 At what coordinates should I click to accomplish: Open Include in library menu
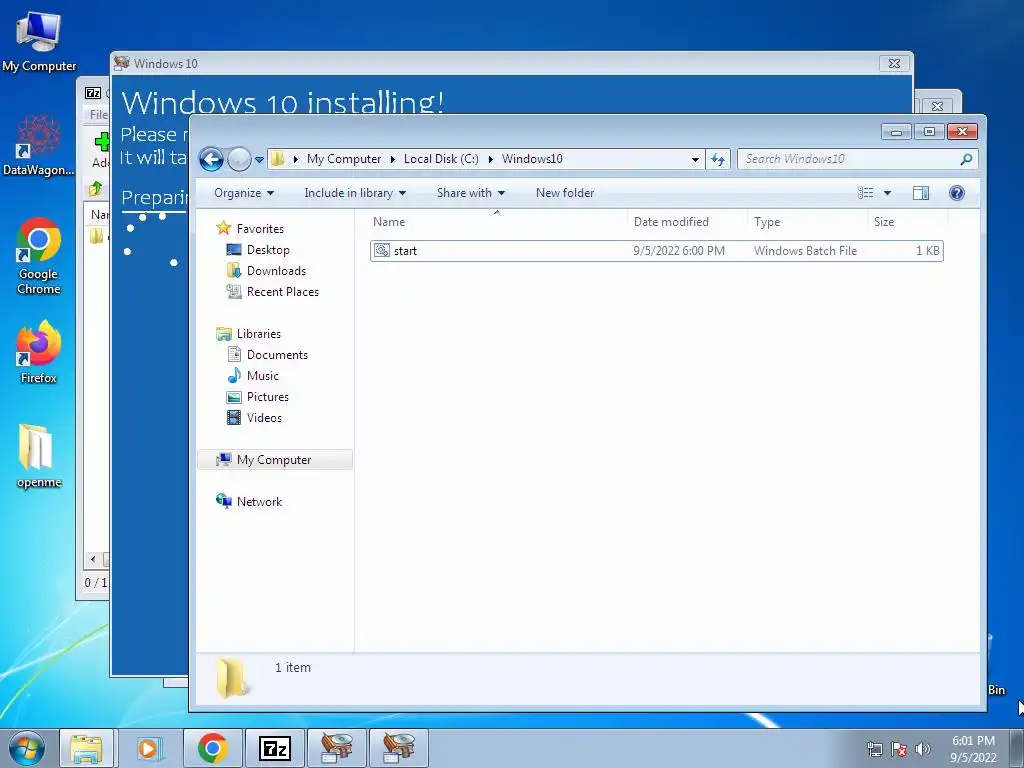coord(355,193)
